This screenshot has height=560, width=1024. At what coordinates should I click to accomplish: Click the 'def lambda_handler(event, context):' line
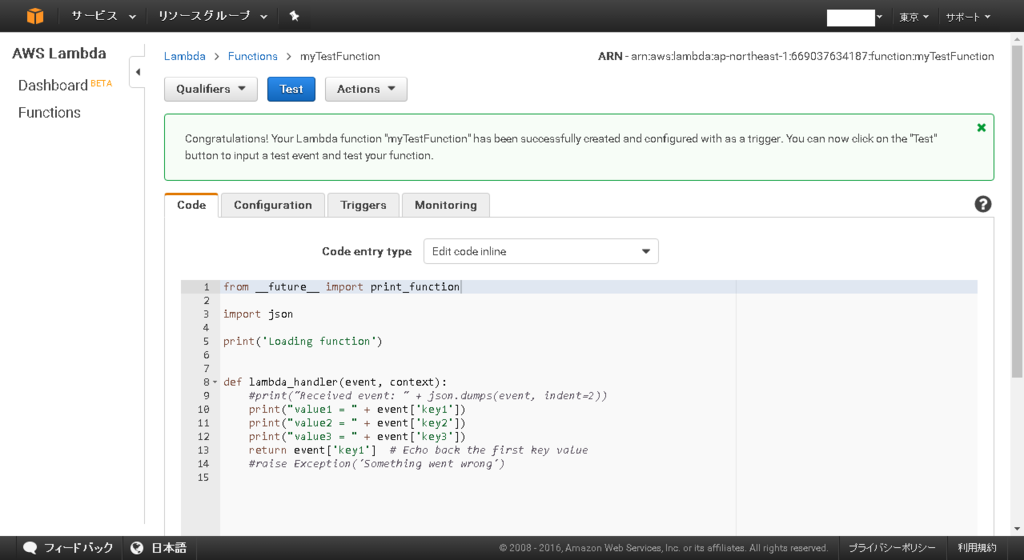335,382
